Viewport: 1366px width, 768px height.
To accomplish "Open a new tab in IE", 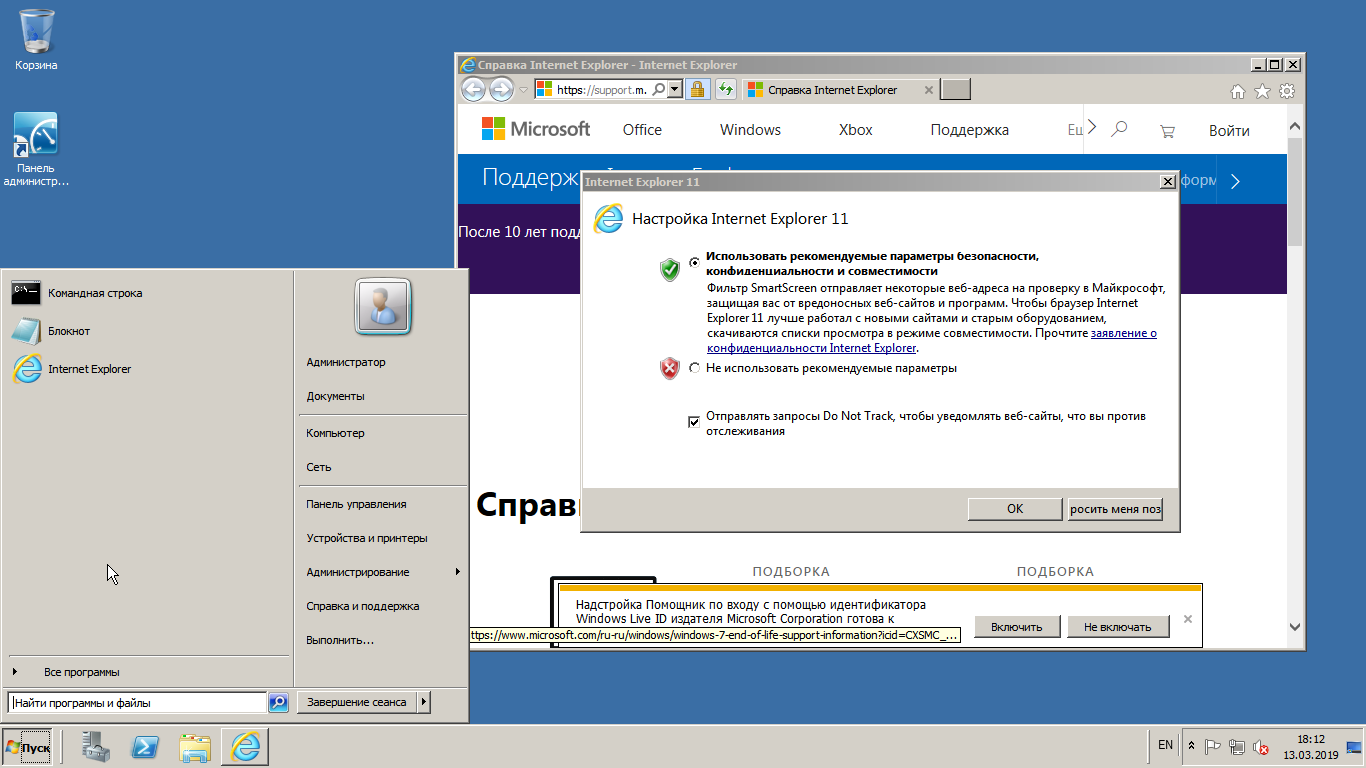I will 956,90.
